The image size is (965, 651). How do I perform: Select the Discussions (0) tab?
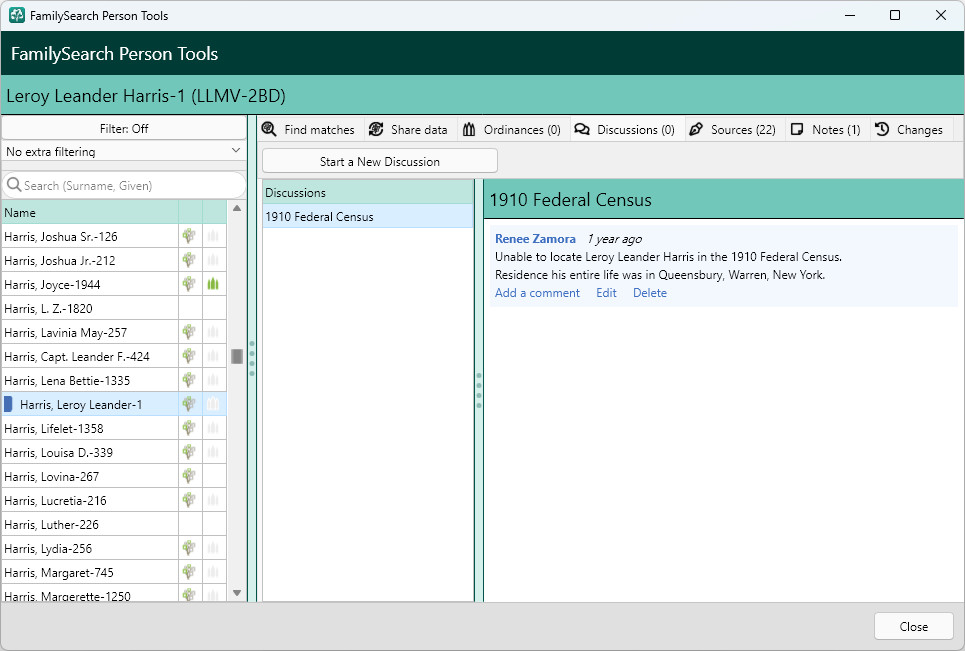click(x=625, y=129)
